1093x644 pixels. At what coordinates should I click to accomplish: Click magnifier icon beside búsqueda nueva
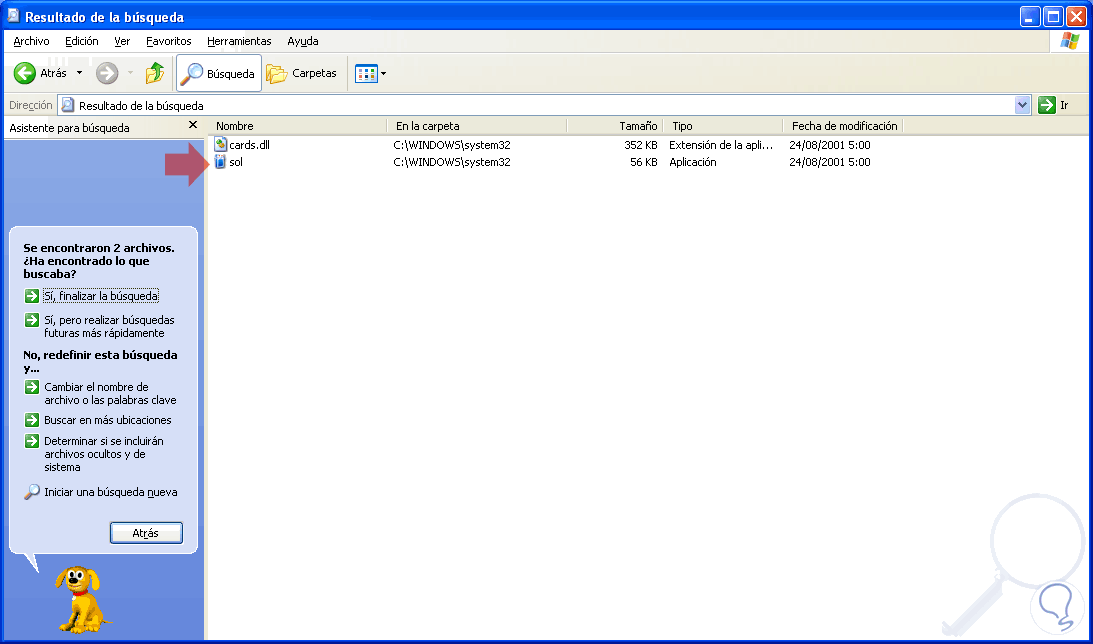pyautogui.click(x=31, y=492)
